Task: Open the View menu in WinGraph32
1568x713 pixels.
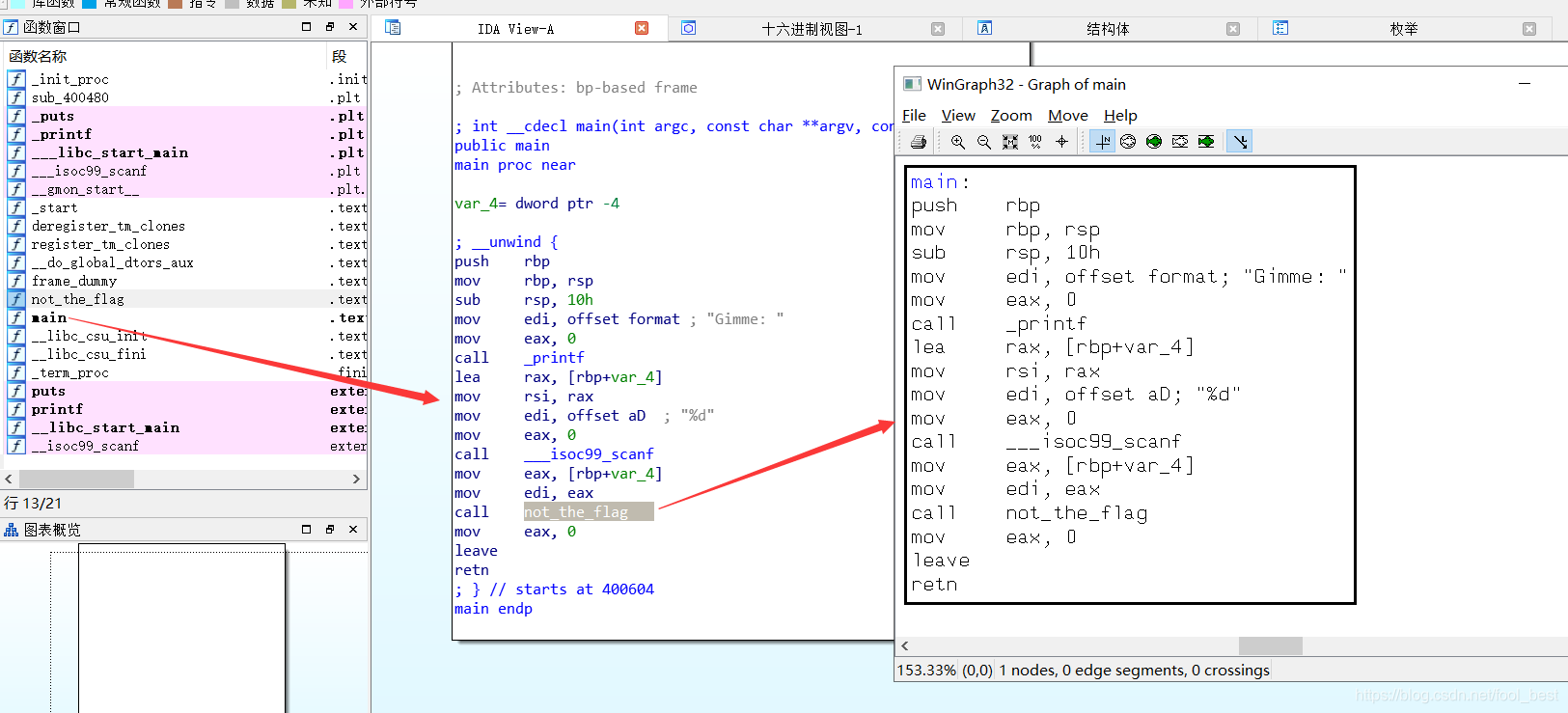Action: pos(958,116)
